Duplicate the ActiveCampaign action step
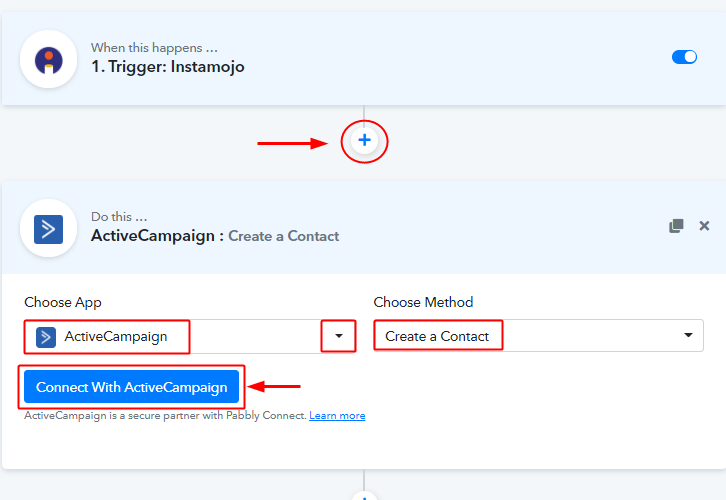Viewport: 726px width, 500px height. 676,226
